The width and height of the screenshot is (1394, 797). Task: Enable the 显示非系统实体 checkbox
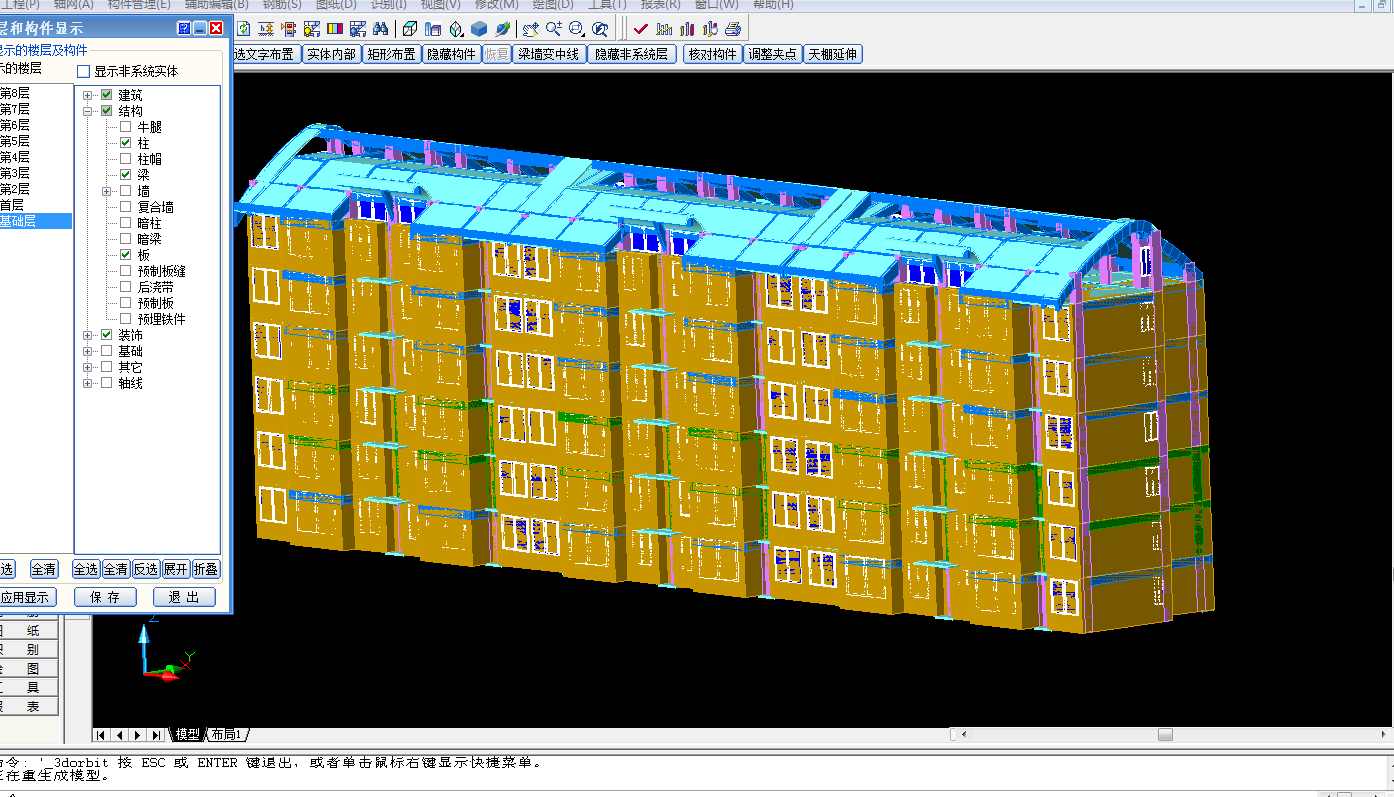(x=84, y=72)
